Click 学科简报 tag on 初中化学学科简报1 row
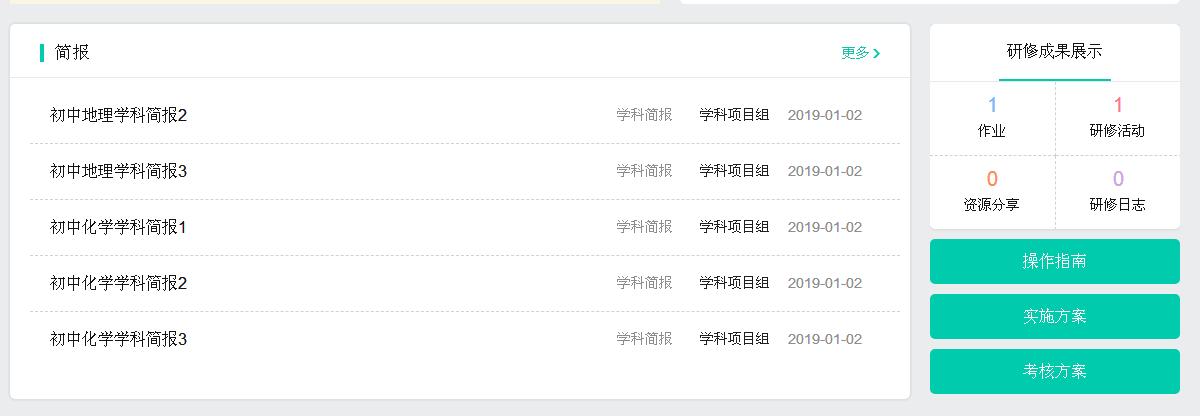Image resolution: width=1200 pixels, height=416 pixels. pos(644,227)
